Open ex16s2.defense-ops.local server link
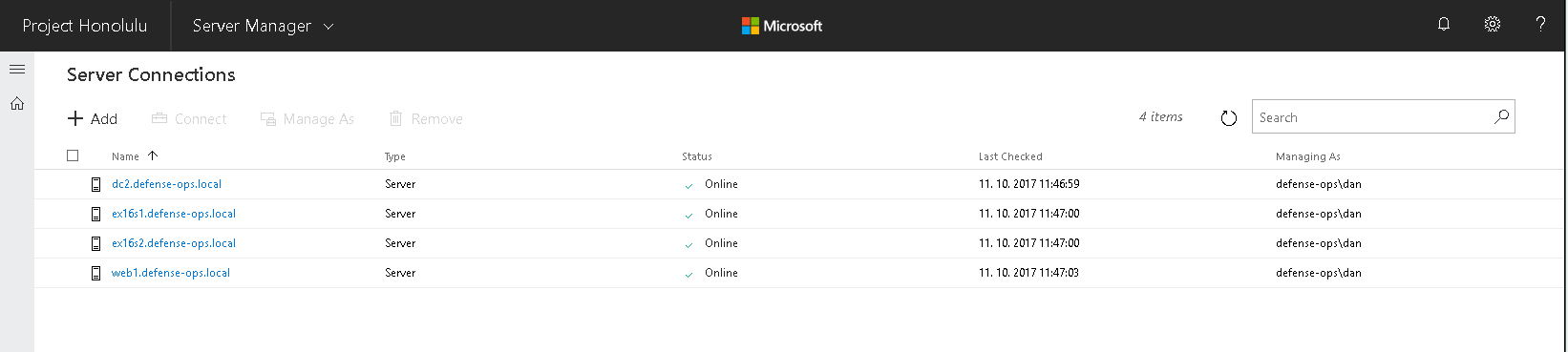Screen dimensions: 1568x352 click(174, 243)
